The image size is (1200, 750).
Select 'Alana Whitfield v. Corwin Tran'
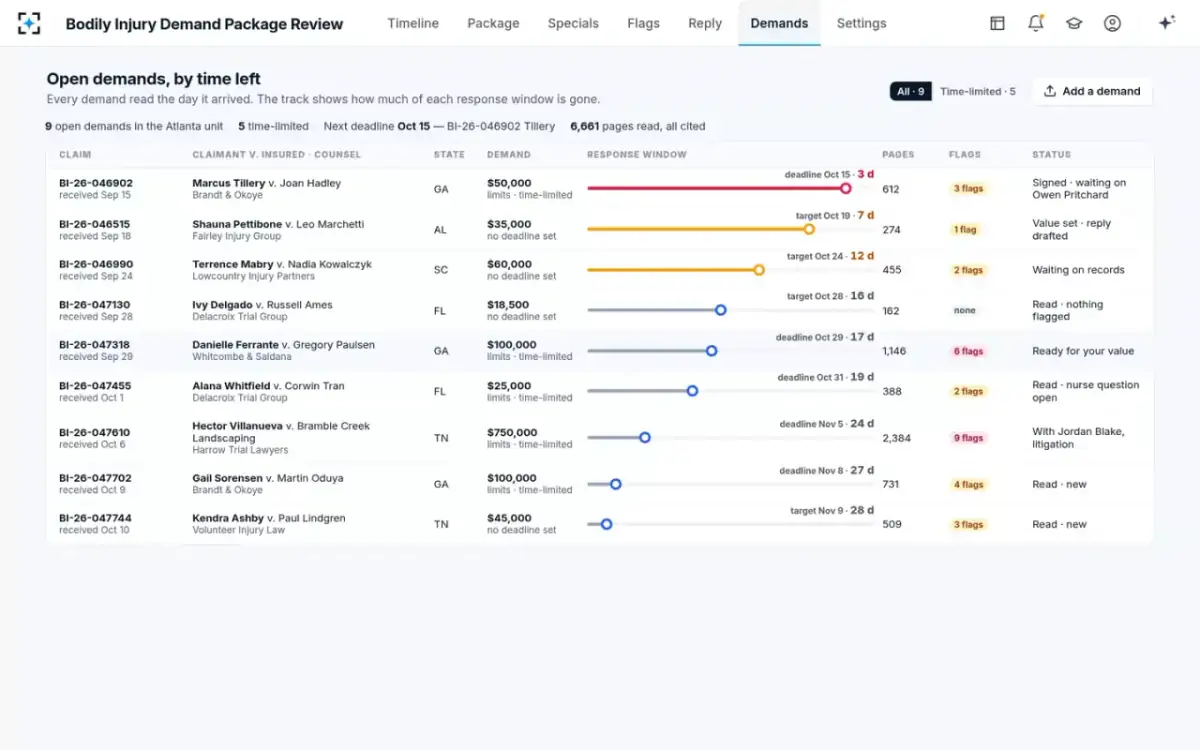pyautogui.click(x=268, y=386)
